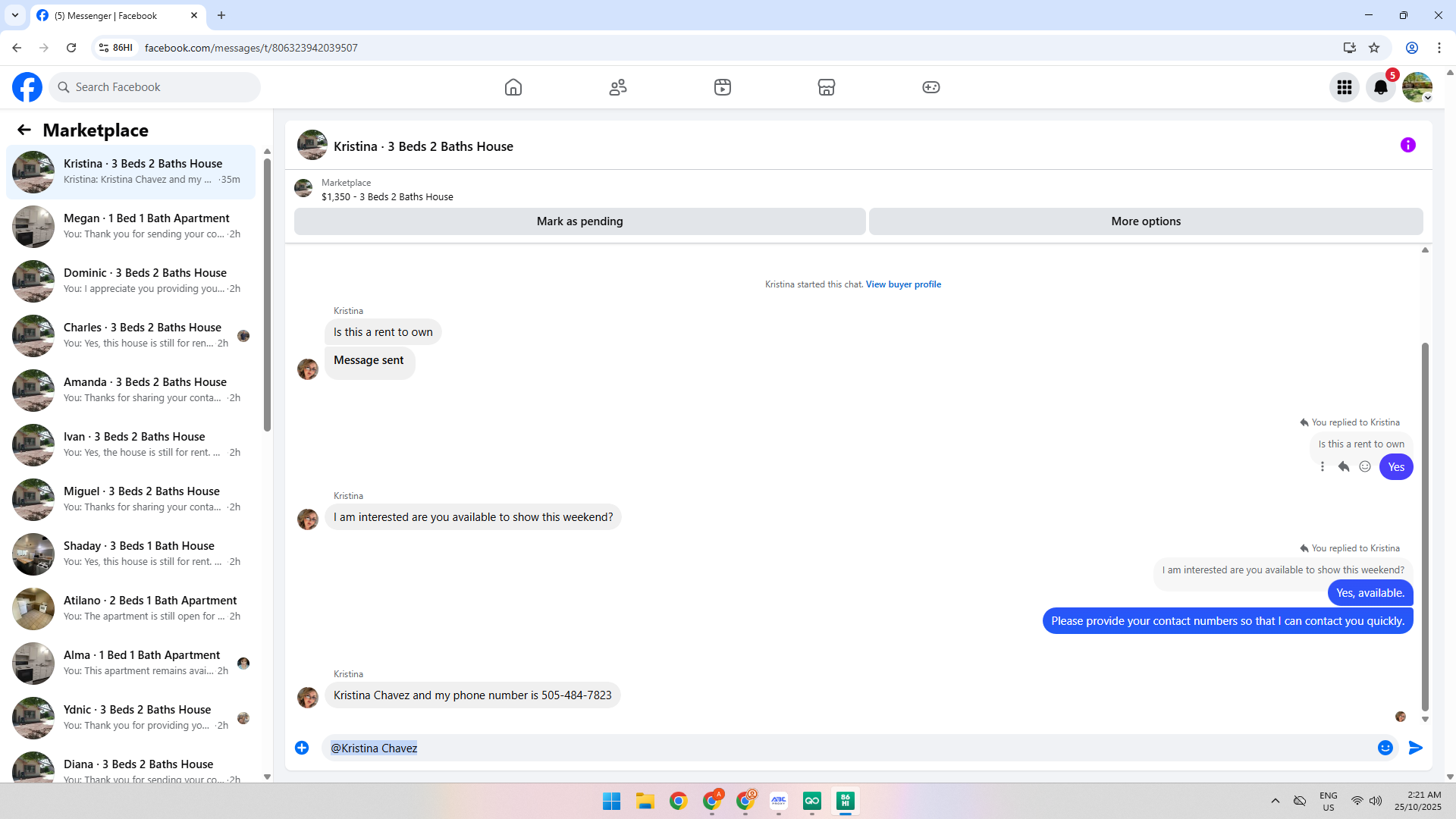Open Chrome's three-dot menu
This screenshot has height=819, width=1456.
(1439, 48)
